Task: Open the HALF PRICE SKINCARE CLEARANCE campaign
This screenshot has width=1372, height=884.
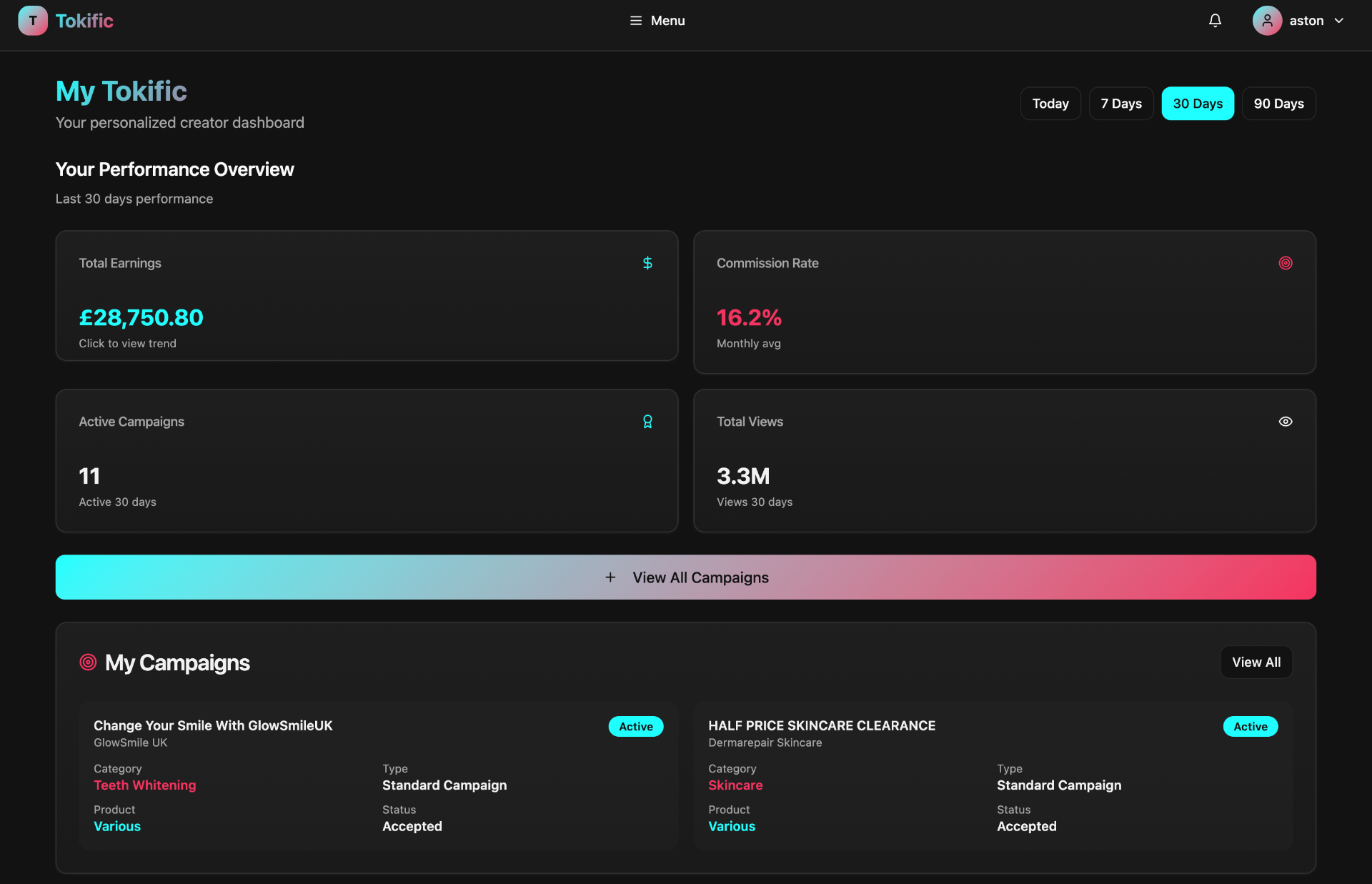Action: (x=822, y=725)
